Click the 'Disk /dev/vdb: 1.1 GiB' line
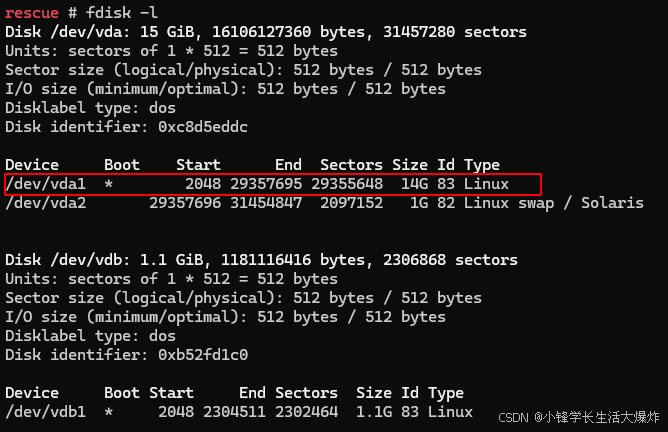The width and height of the screenshot is (668, 432). point(261,260)
